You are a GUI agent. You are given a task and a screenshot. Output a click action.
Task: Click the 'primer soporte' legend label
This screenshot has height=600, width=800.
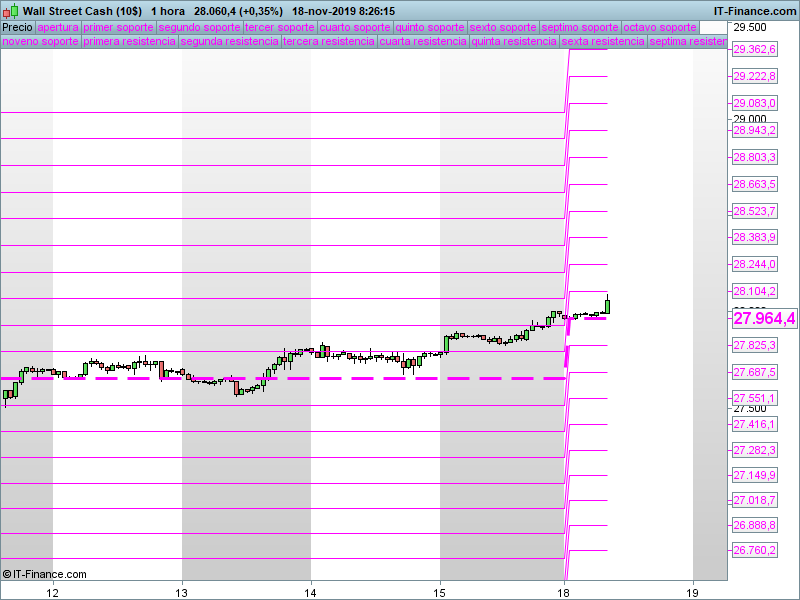tap(119, 27)
